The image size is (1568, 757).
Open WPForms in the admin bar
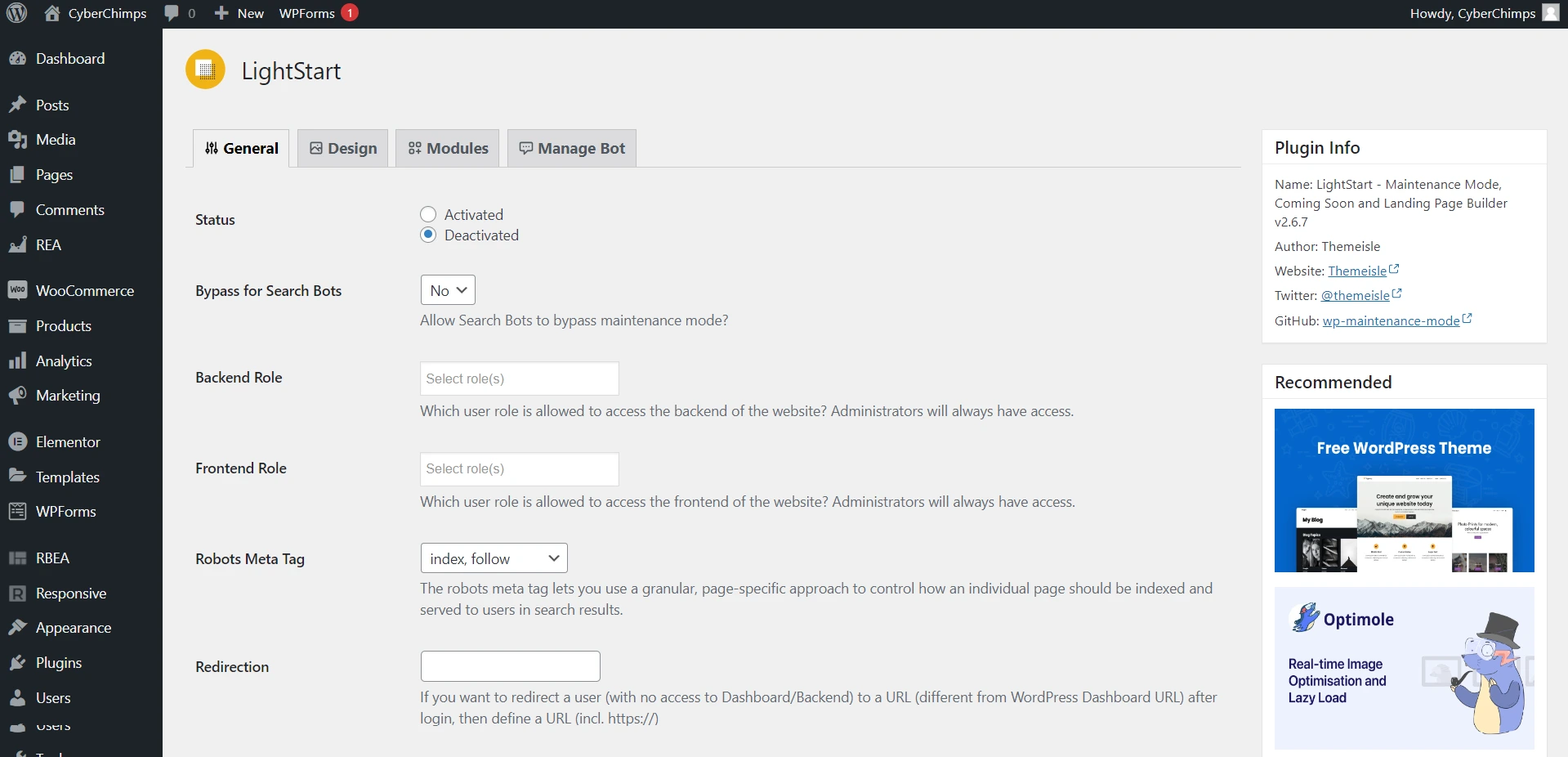[x=307, y=13]
